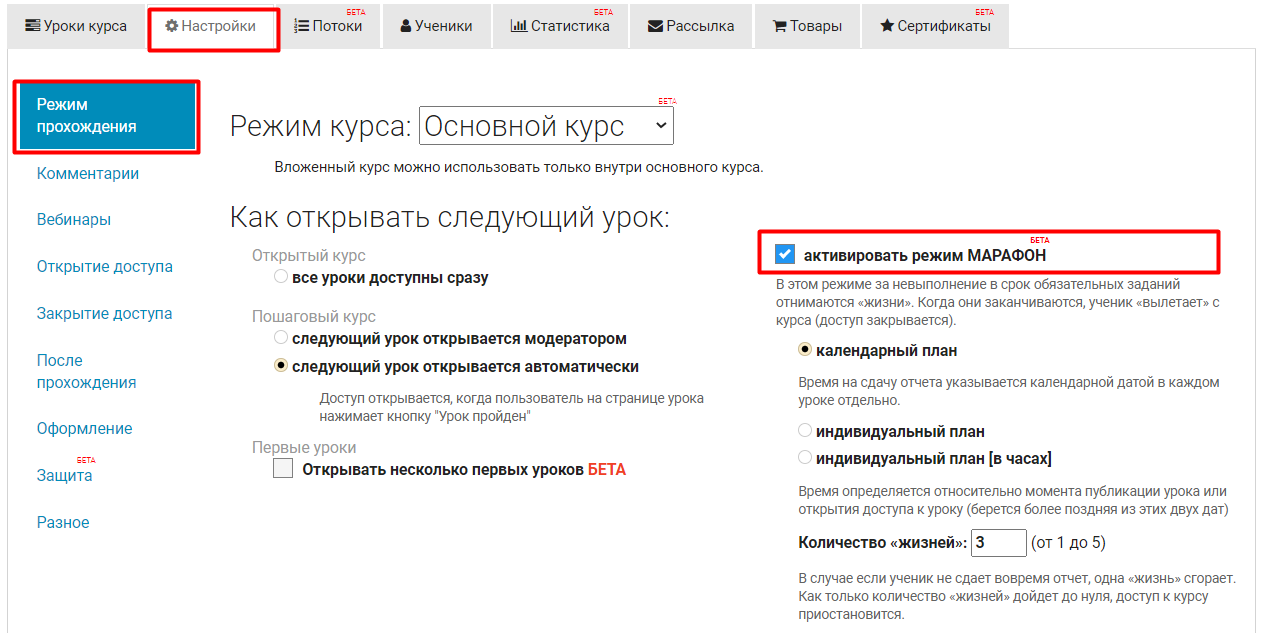Go to the Ученики tab
This screenshot has height=633, width=1261.
pyautogui.click(x=436, y=26)
